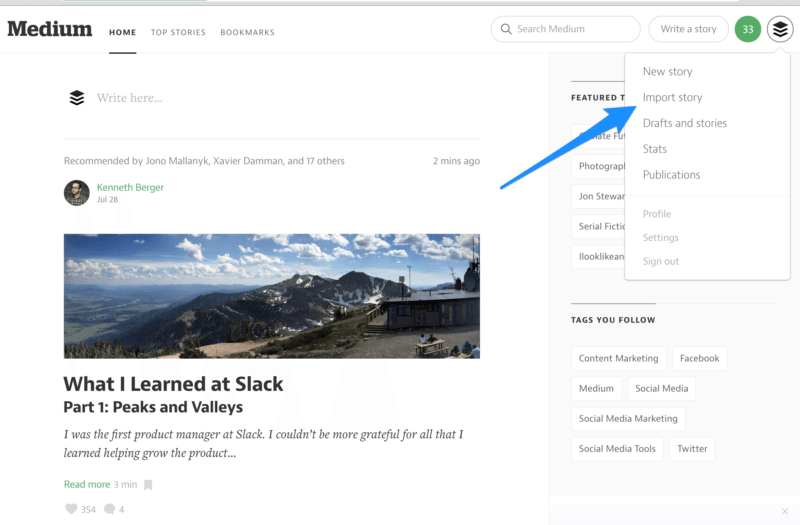Dismiss the bottom panel with X
The height and width of the screenshot is (525, 800).
[785, 511]
